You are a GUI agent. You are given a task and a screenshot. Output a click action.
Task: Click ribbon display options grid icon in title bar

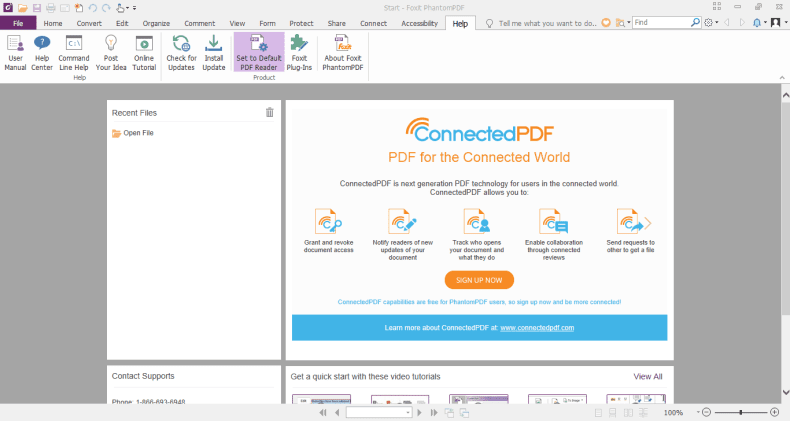(x=717, y=7)
